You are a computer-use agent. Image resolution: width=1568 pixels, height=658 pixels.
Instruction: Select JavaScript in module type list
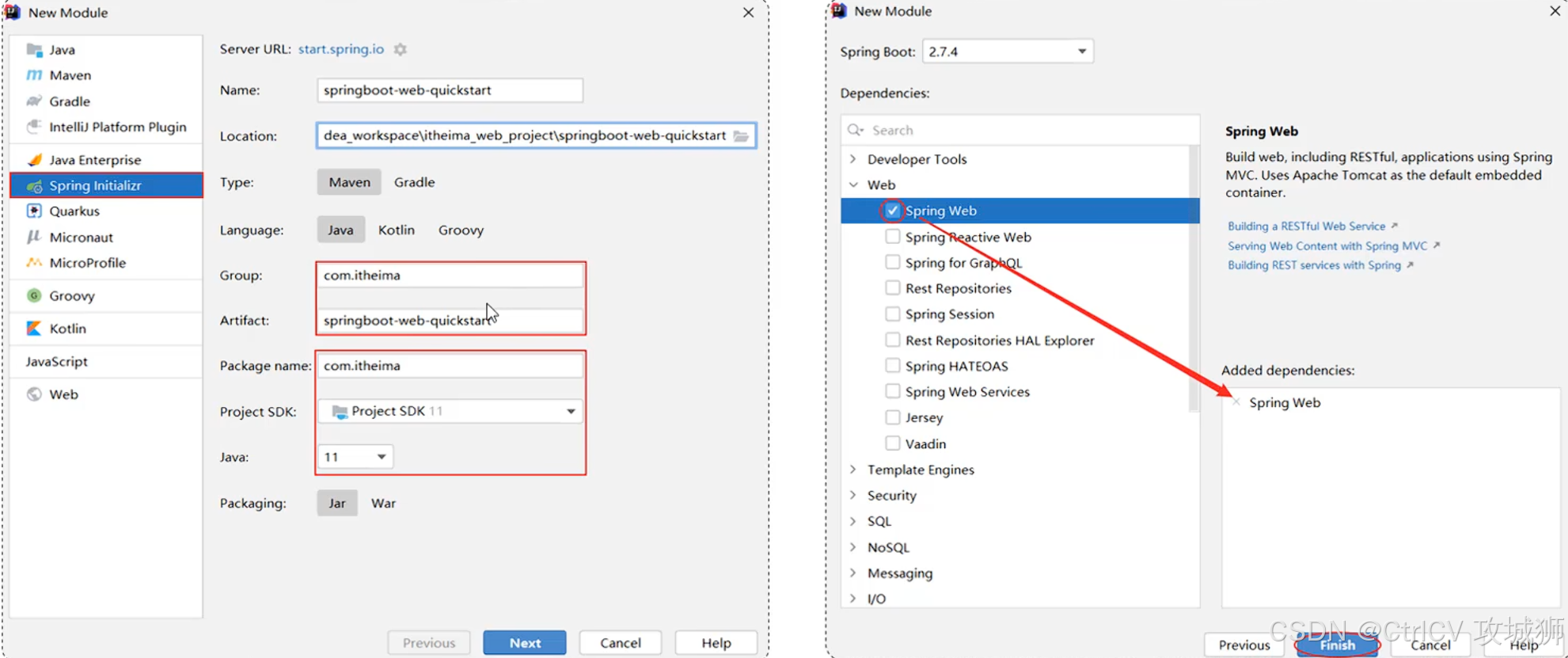click(56, 362)
